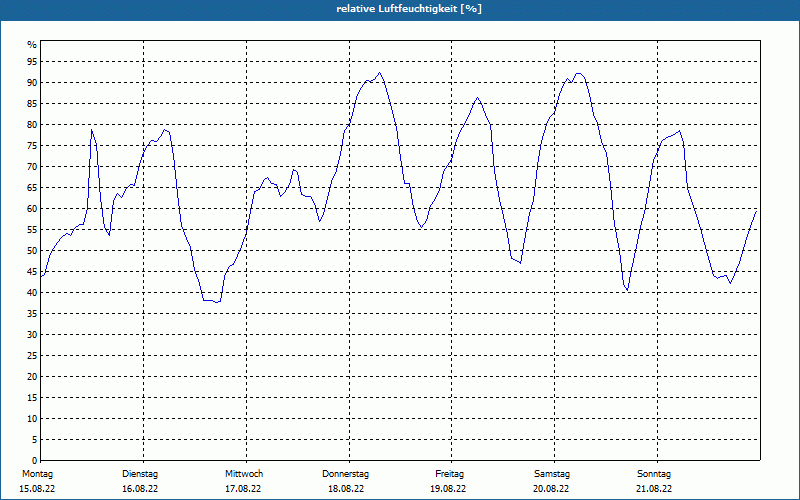Click the '60' y-axis value
This screenshot has width=800, height=500.
[x=32, y=209]
